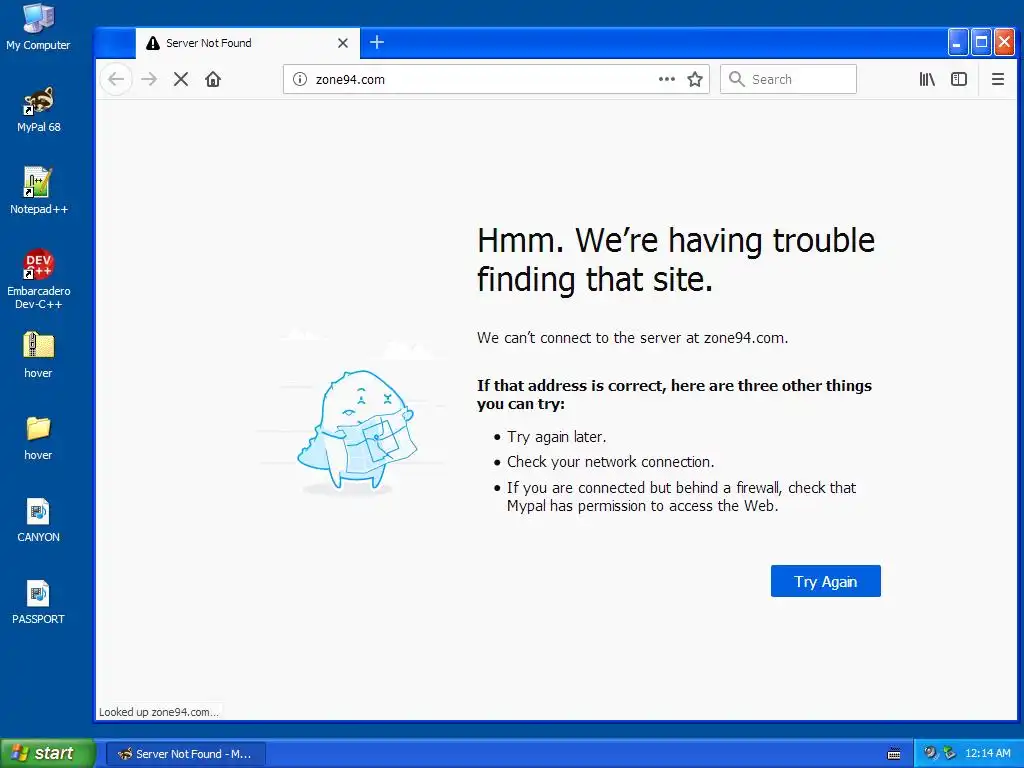Select the CANYON media file icon
Screen dimensions: 1024x768
pos(39,520)
